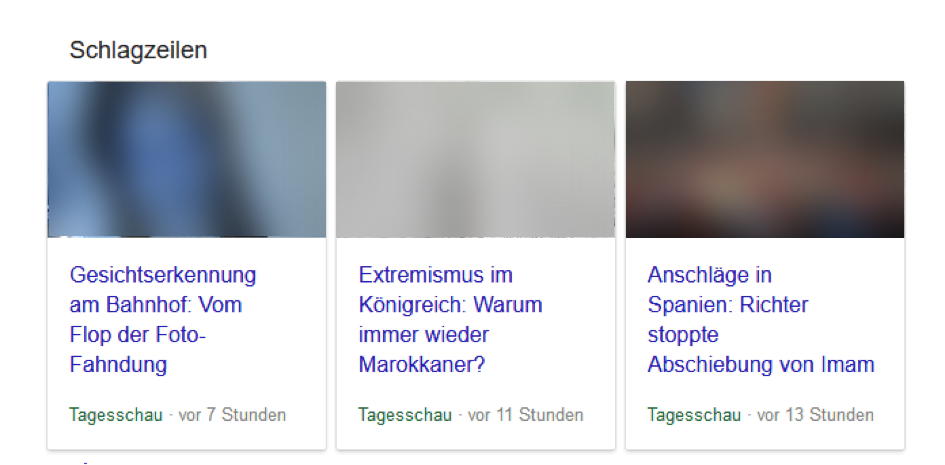The width and height of the screenshot is (945, 465).
Task: Open headline 'Anschläge in Spanien' article
Action: pos(761,319)
